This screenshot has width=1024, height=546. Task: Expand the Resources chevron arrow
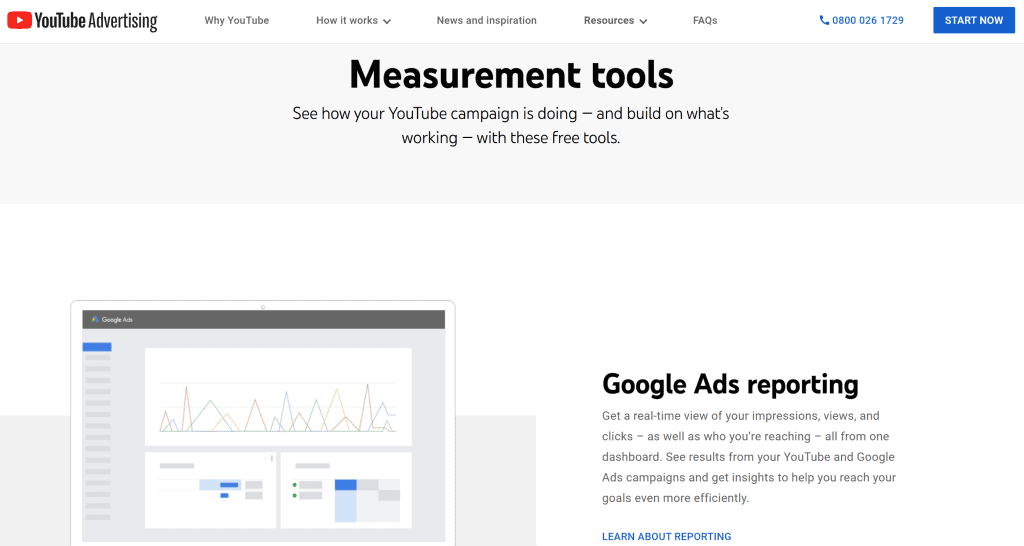(643, 22)
